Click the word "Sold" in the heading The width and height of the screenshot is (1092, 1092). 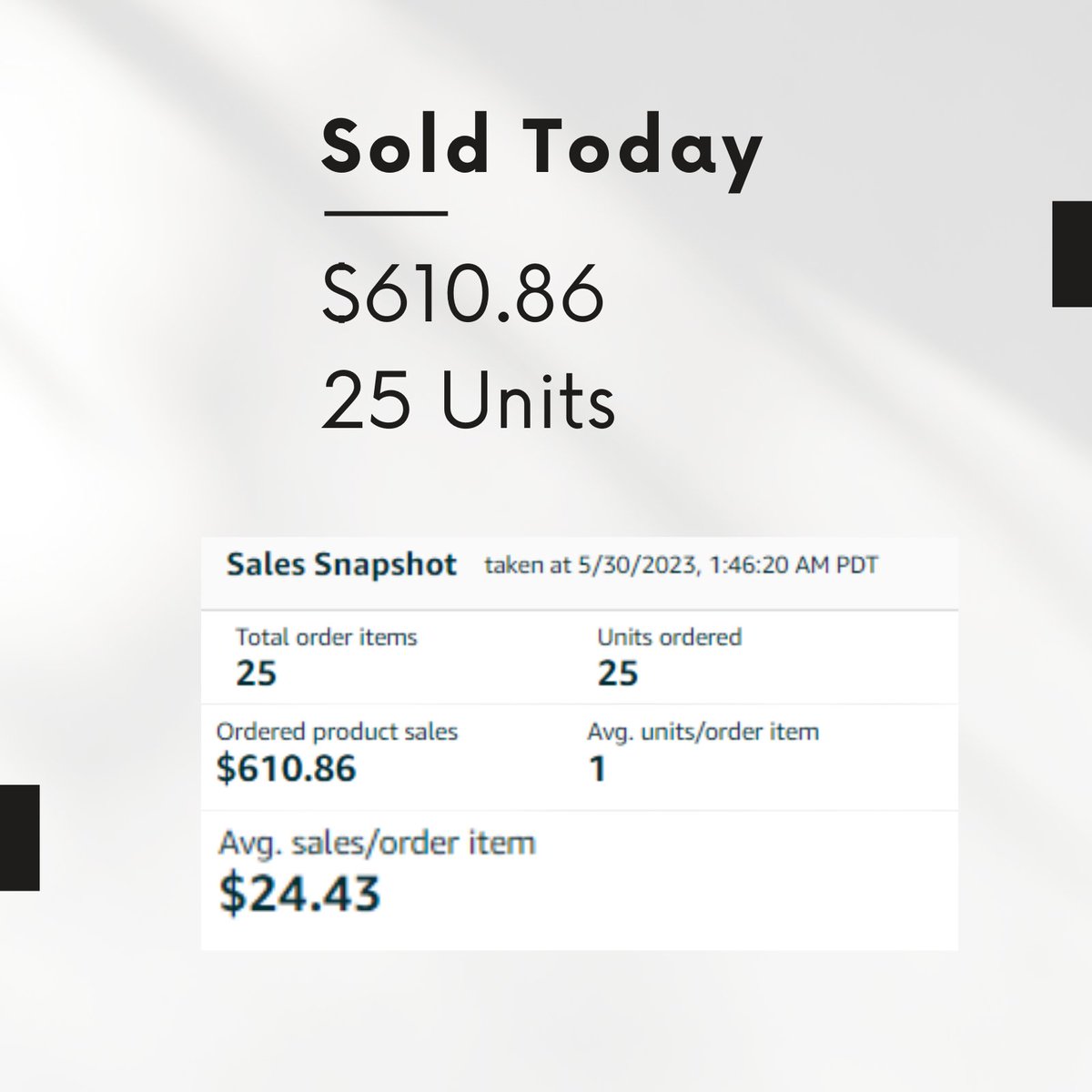(x=406, y=146)
